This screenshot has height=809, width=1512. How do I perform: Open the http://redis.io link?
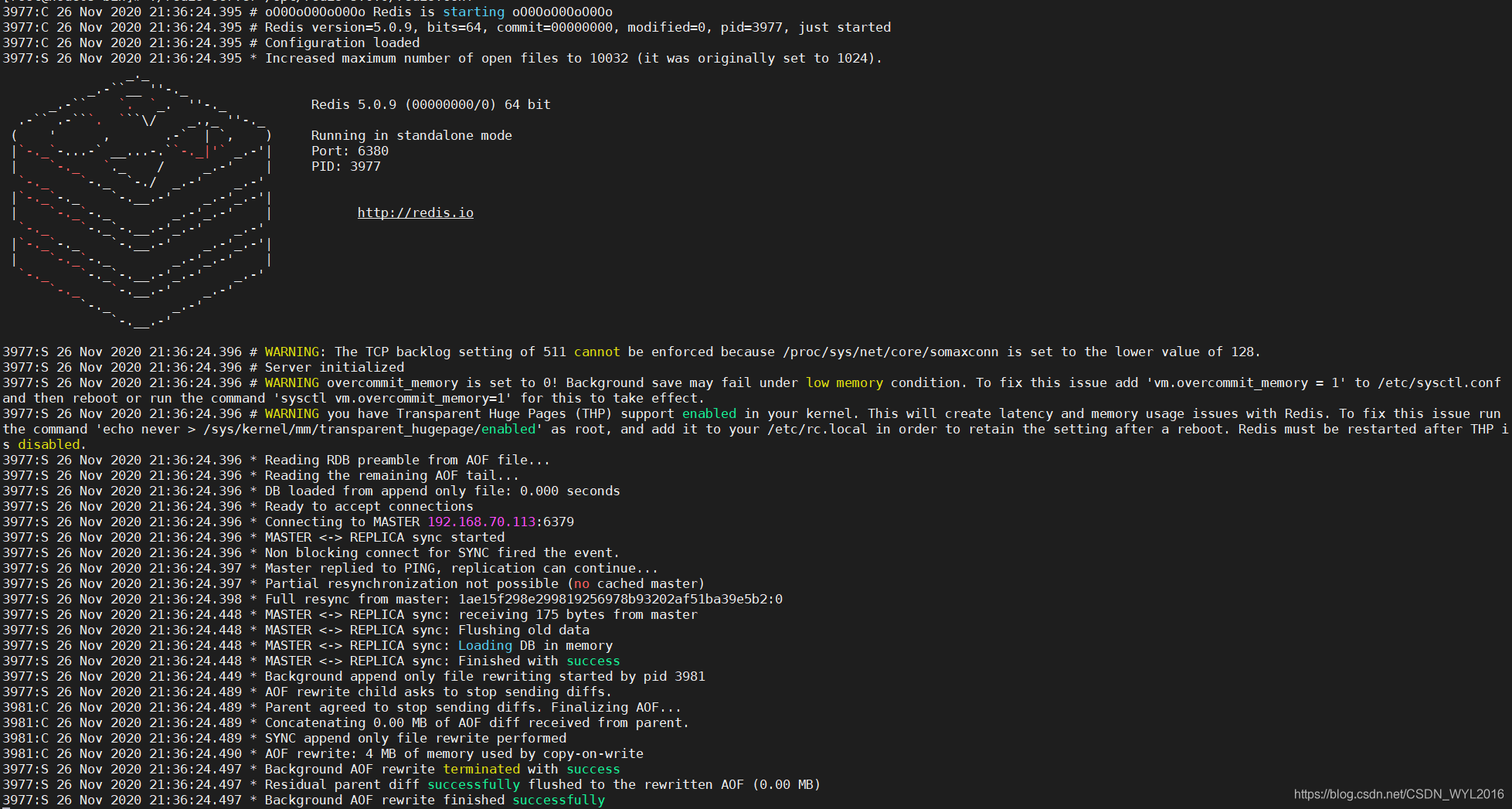416,212
